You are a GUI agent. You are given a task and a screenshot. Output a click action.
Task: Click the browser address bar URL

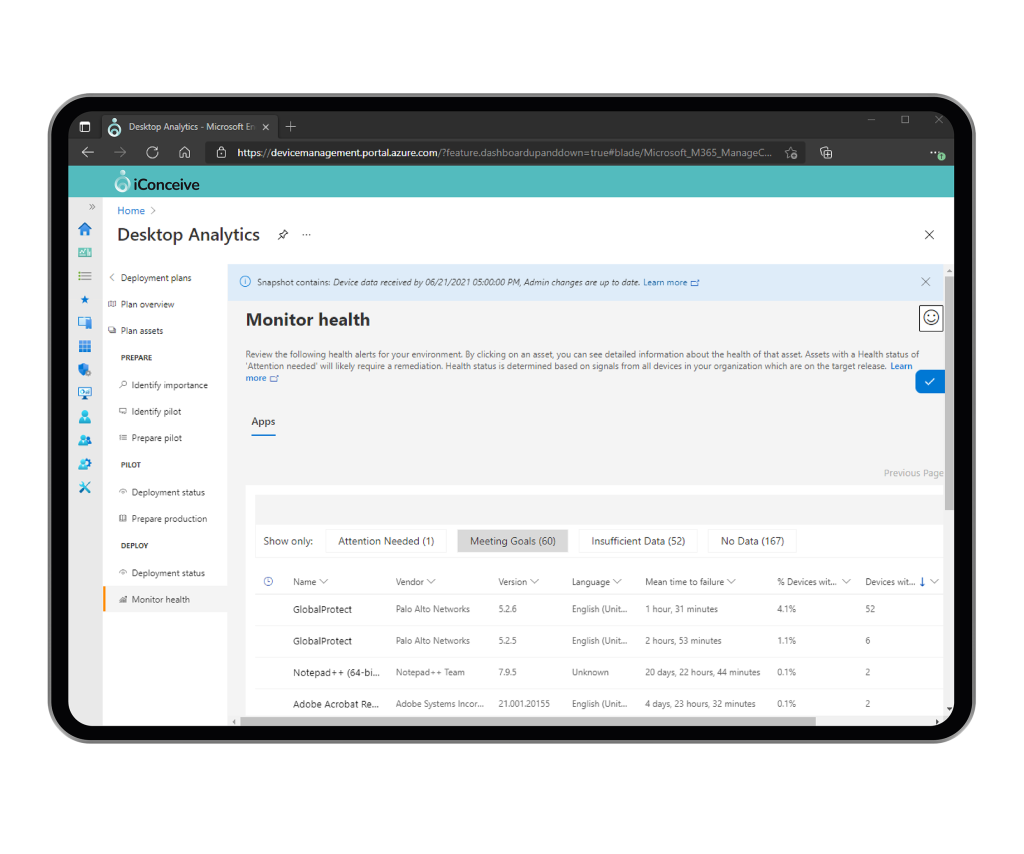pyautogui.click(x=500, y=153)
